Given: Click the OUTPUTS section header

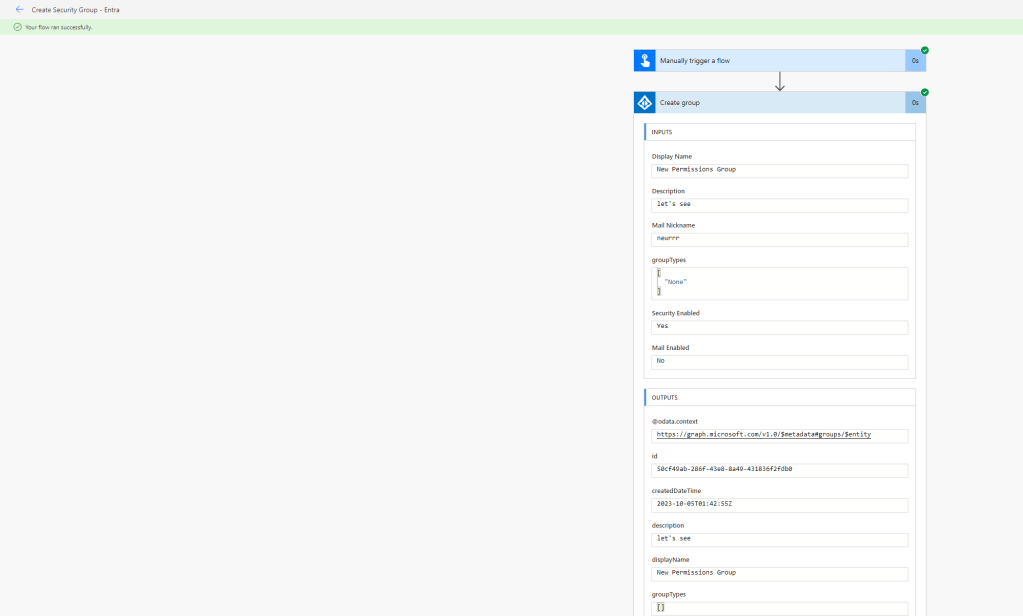Looking at the screenshot, I should [x=666, y=397].
